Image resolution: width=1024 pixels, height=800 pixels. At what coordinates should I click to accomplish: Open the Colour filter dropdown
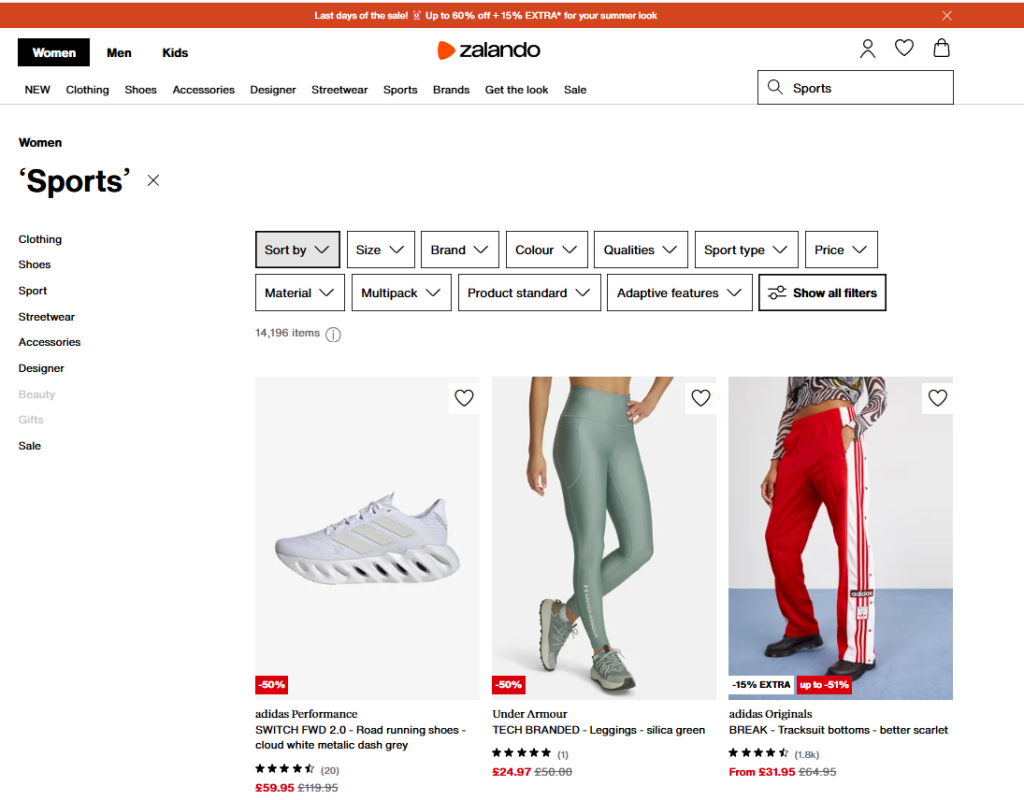547,249
